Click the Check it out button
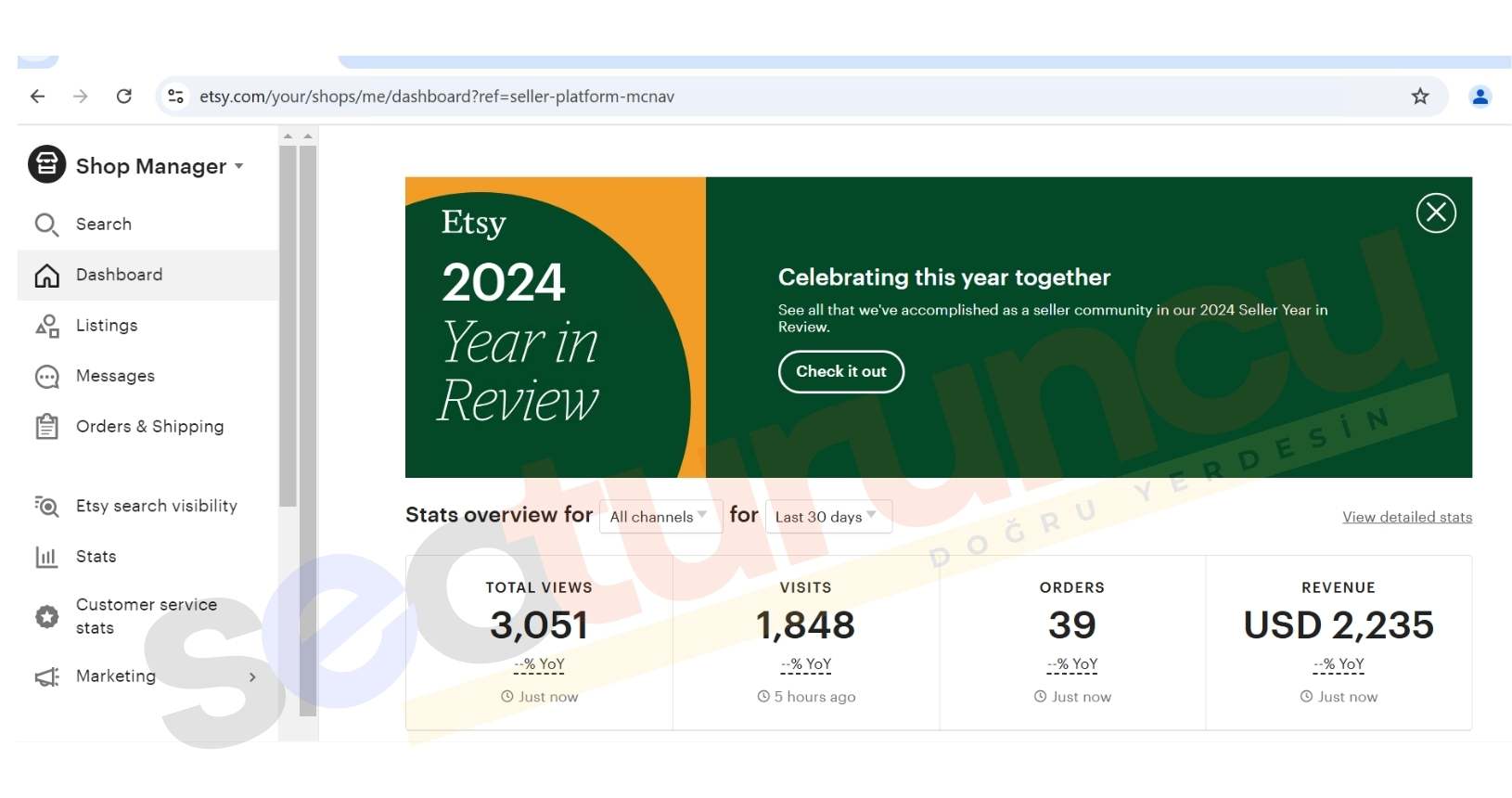 click(841, 372)
